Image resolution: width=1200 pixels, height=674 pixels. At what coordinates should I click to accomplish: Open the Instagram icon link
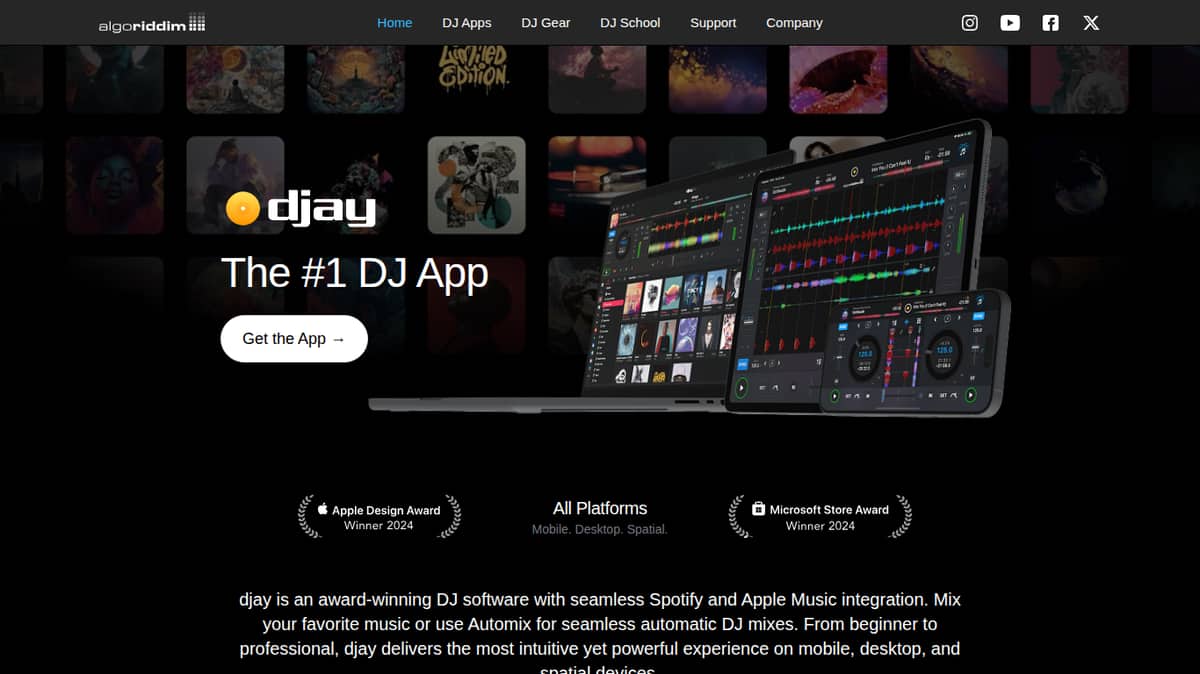(x=969, y=22)
